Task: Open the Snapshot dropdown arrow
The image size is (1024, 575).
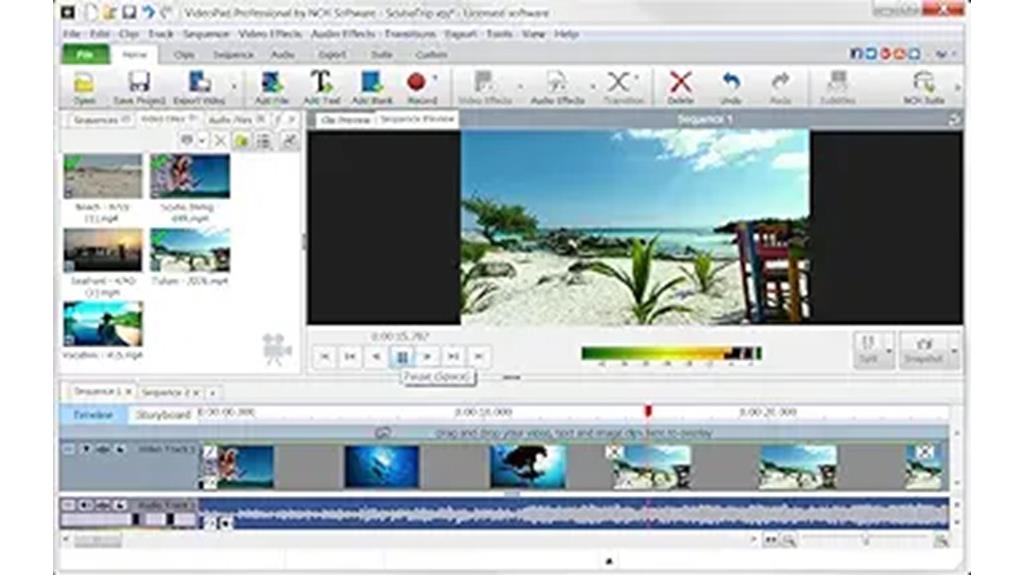Action: point(953,351)
